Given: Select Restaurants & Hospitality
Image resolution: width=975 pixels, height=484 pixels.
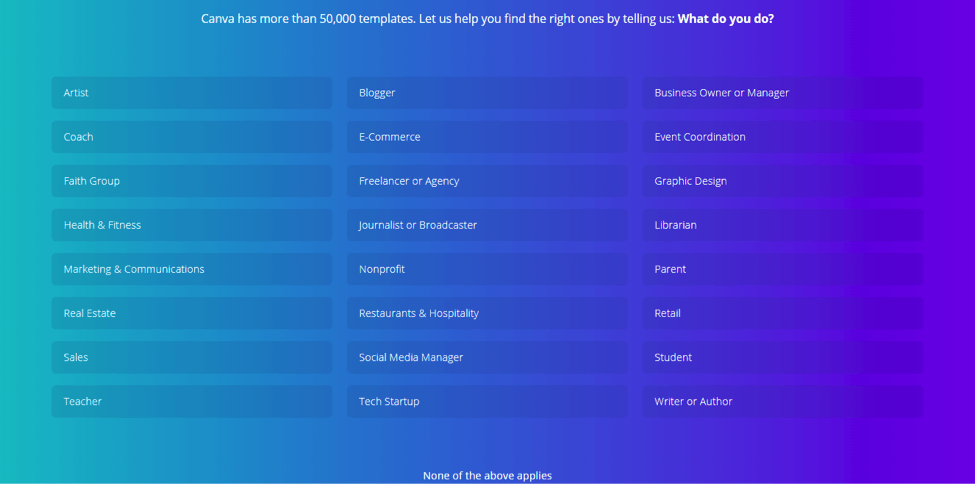Looking at the screenshot, I should (x=487, y=314).
